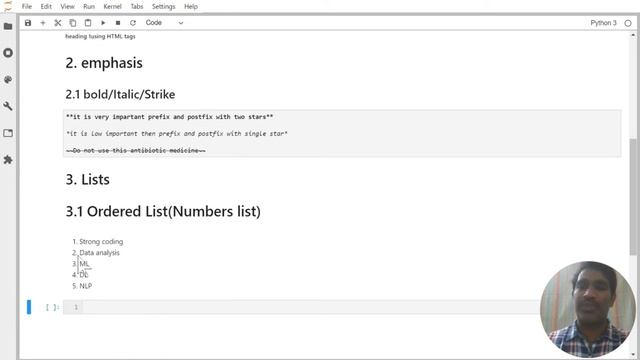Open the Running Terminals and Kernels panel
640x360 pixels.
[x=8, y=53]
